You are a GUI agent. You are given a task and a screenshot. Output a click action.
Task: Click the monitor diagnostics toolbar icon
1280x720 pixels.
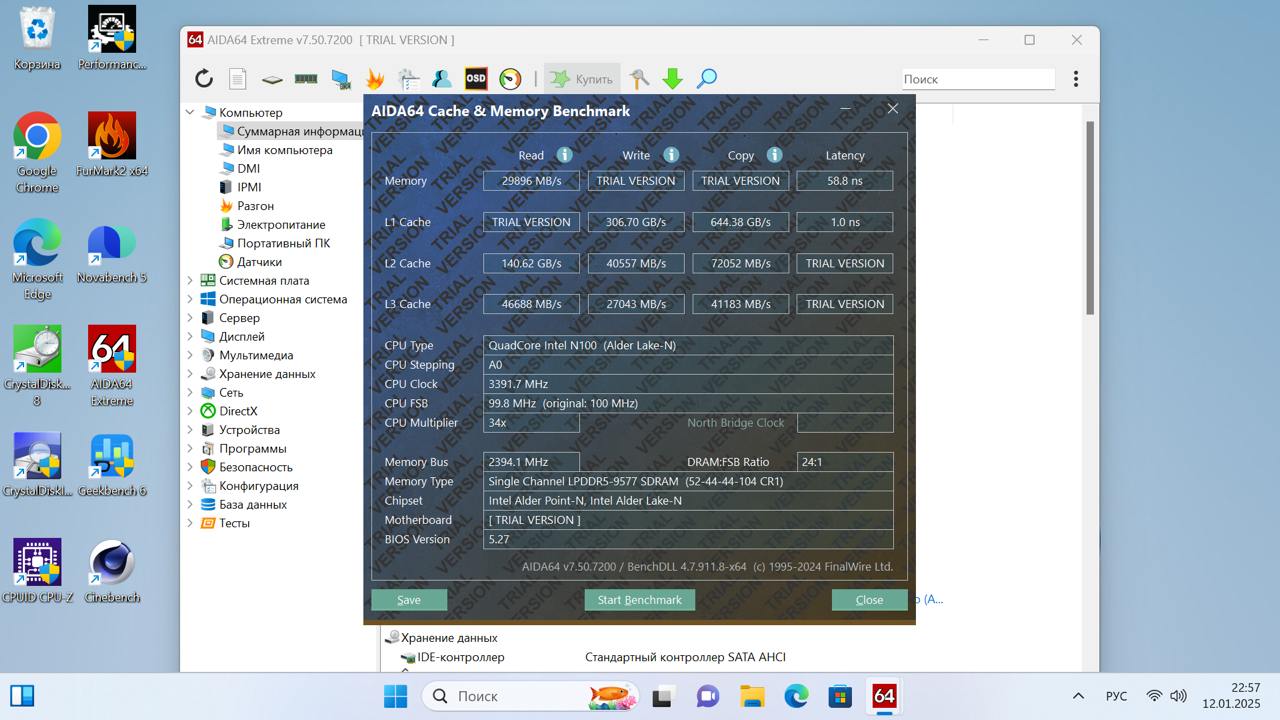pyautogui.click(x=341, y=79)
